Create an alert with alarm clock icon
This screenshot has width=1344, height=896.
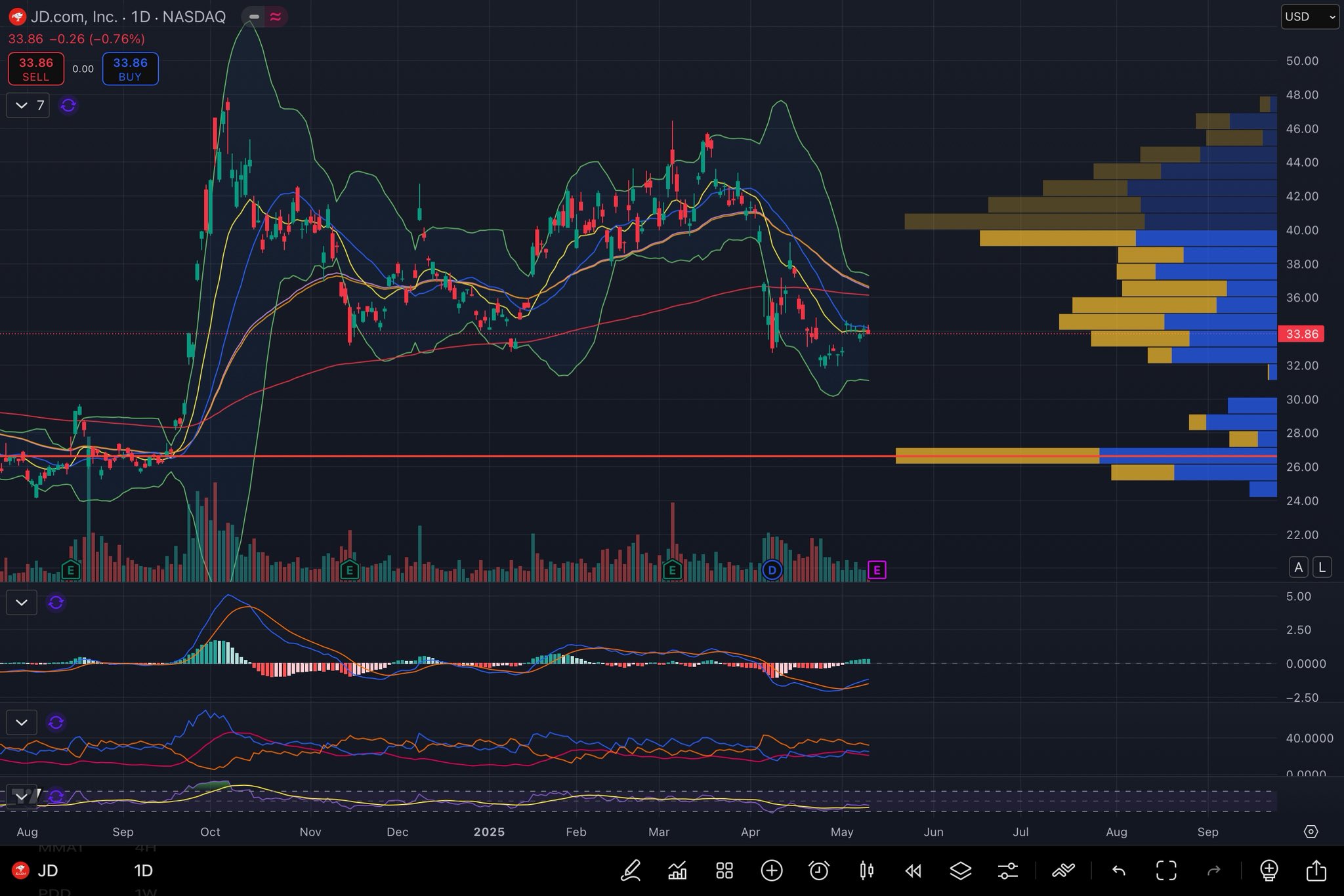819,870
